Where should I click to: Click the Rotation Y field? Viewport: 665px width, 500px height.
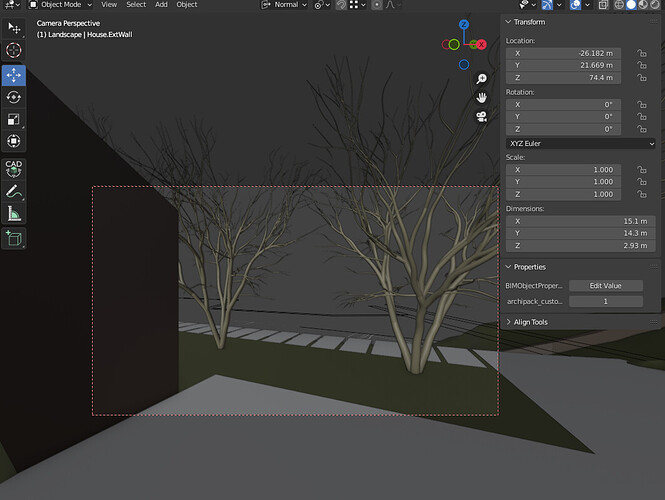coord(563,117)
